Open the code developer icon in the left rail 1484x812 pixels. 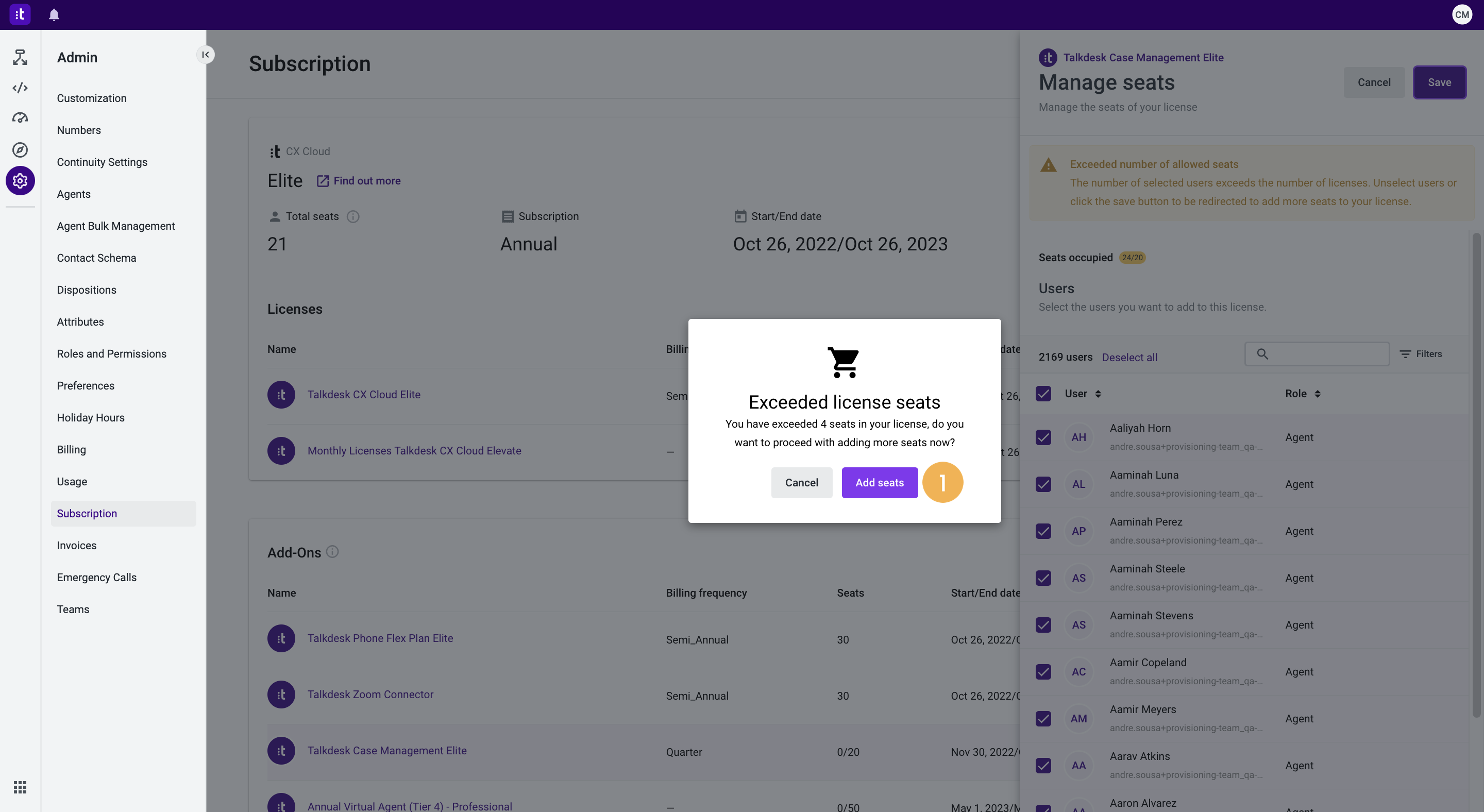pyautogui.click(x=20, y=88)
